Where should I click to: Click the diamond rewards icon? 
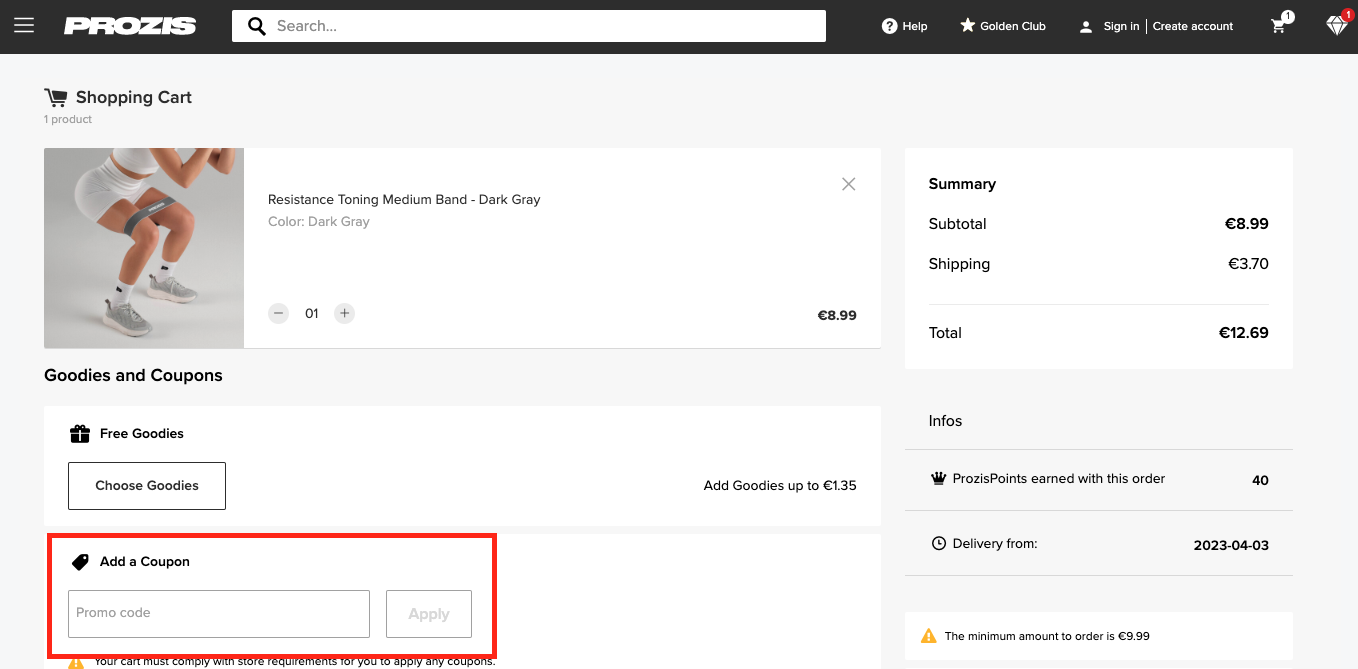[x=1337, y=26]
